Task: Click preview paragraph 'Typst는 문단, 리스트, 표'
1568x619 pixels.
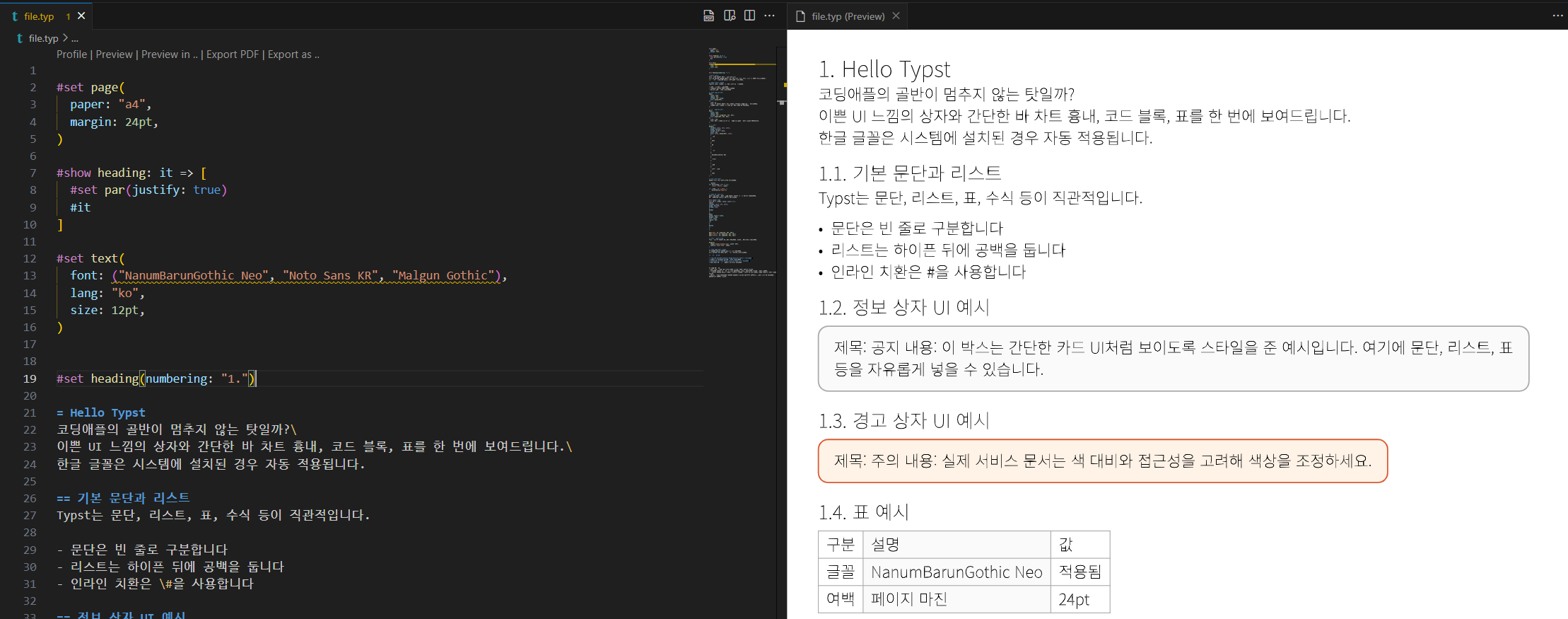Action: pyautogui.click(x=981, y=198)
